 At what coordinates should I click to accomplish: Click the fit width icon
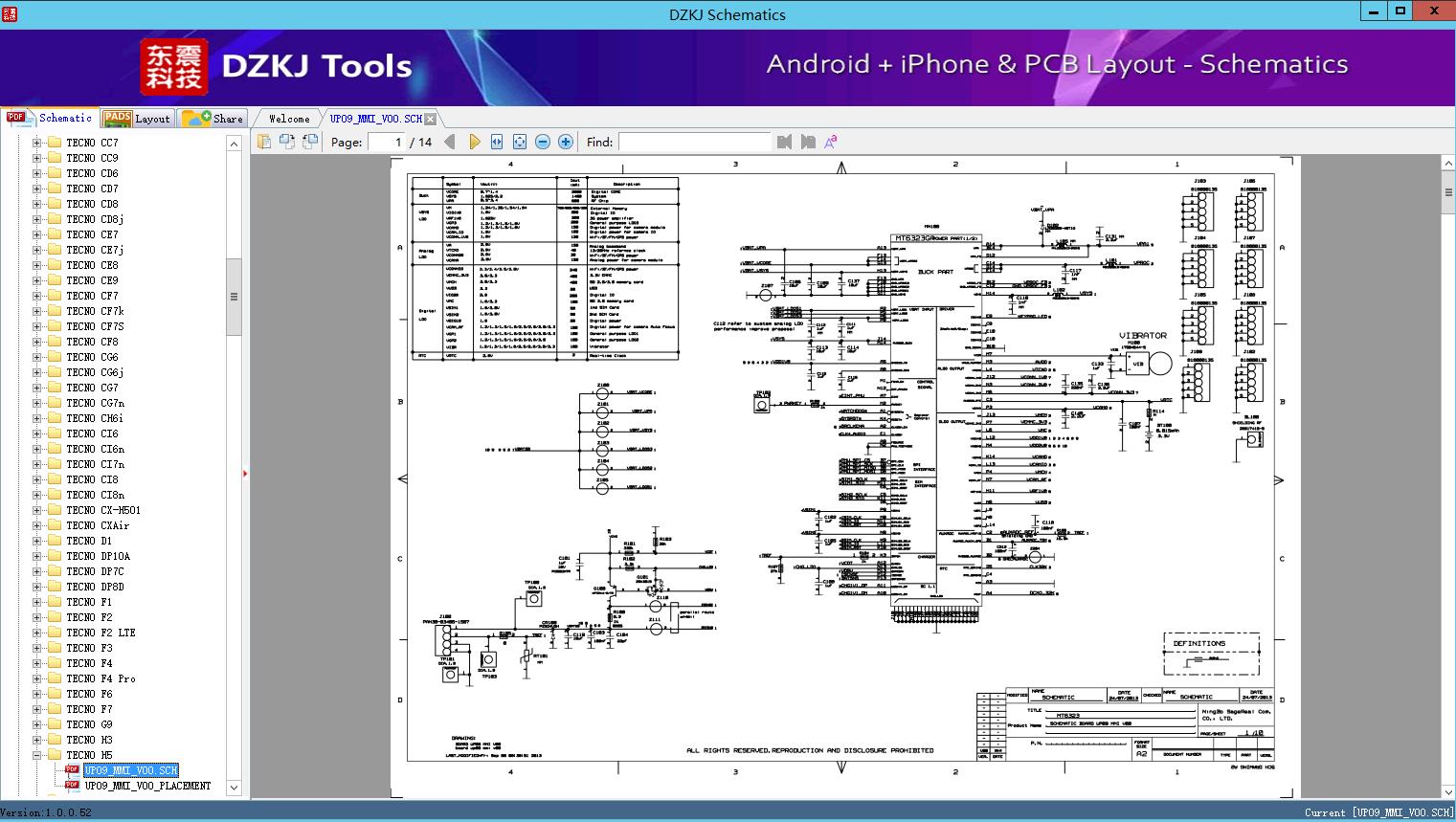click(x=497, y=142)
